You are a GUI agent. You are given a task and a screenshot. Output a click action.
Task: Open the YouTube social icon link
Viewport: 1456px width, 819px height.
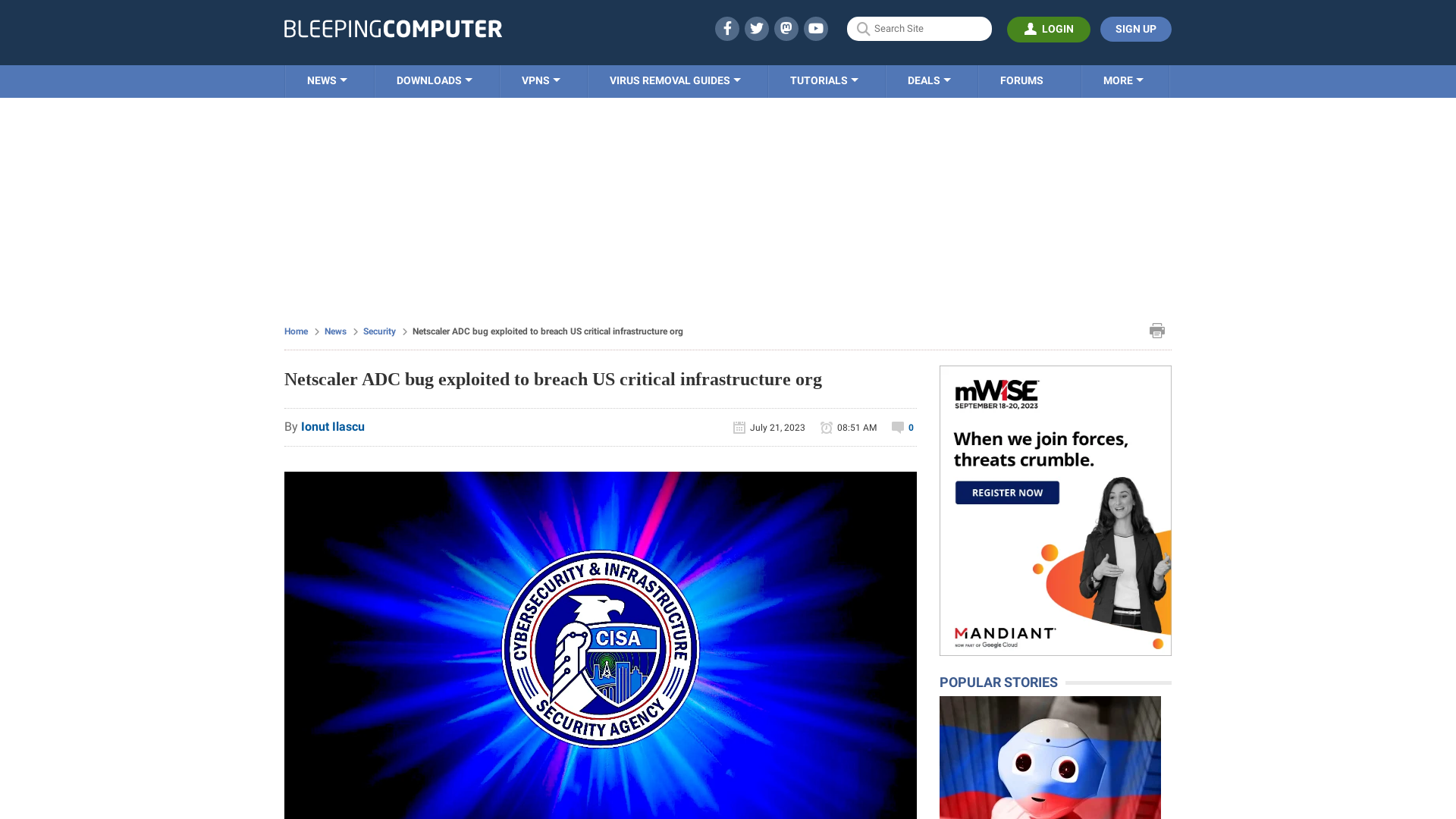pos(816,28)
